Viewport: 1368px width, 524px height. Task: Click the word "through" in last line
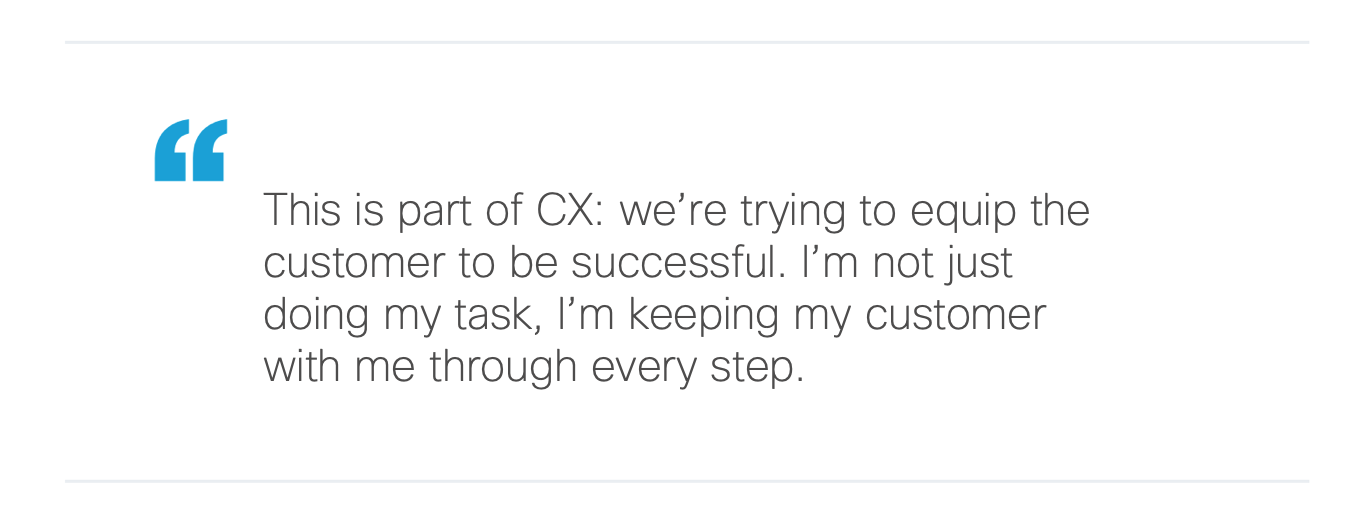coord(504,367)
